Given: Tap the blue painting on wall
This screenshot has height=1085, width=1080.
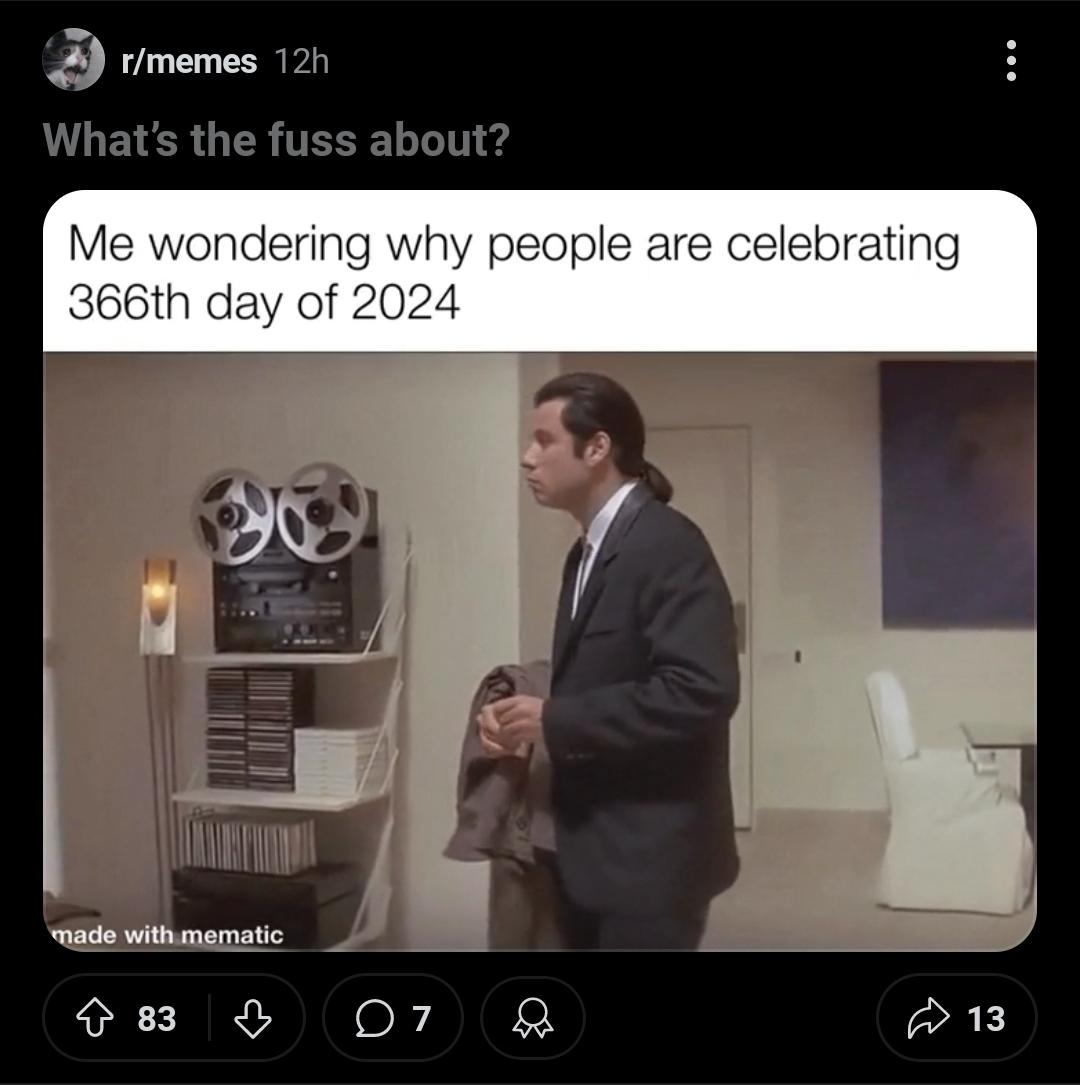Looking at the screenshot, I should pyautogui.click(x=958, y=495).
